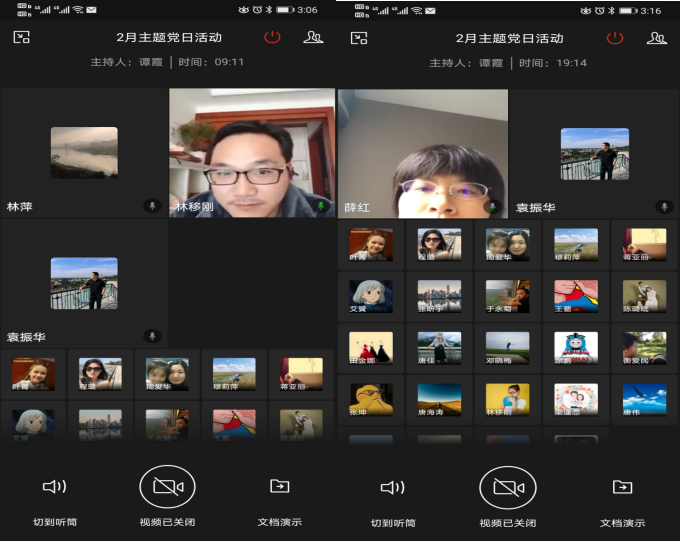Tap the speaker icon in right screen
This screenshot has width=680, height=541.
[x=392, y=487]
